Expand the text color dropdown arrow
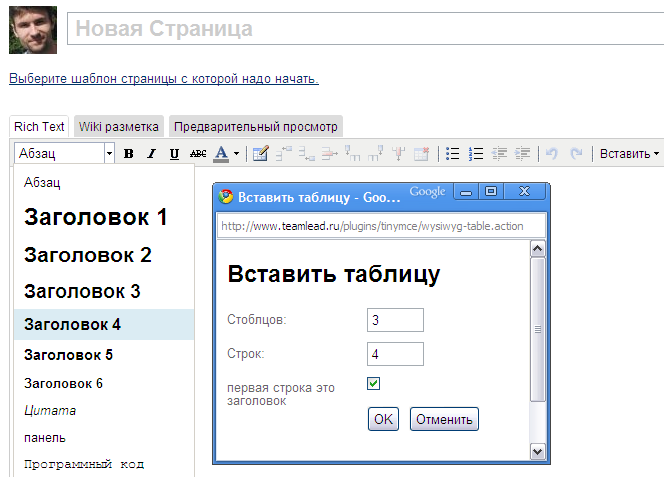664x477 pixels. point(236,154)
